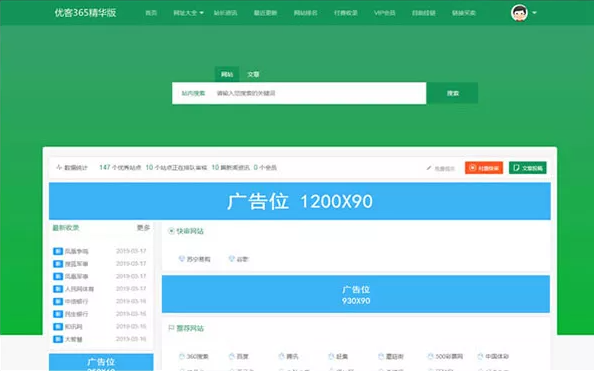Expand the 网址大全 navigation dropdown
Viewport: 594px width, 371px height.
[x=188, y=13]
